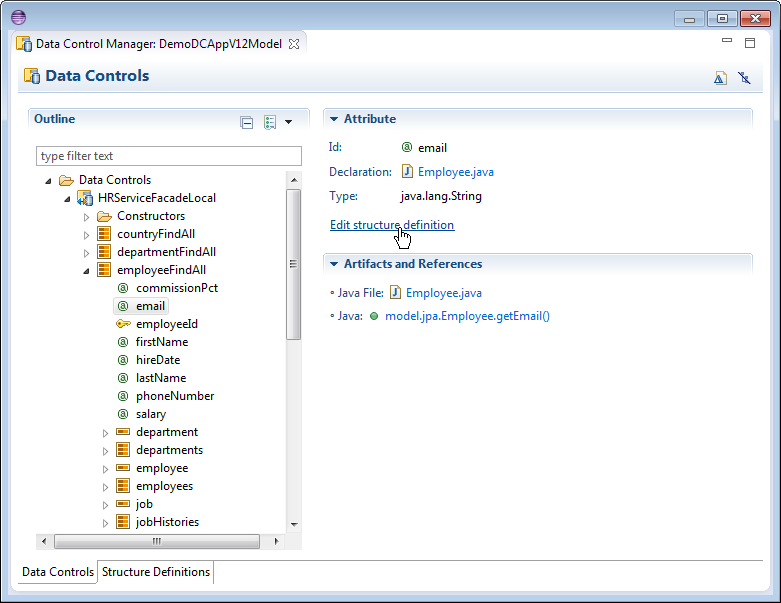Click the outline scroll up arrow
781x603 pixels.
click(x=294, y=180)
